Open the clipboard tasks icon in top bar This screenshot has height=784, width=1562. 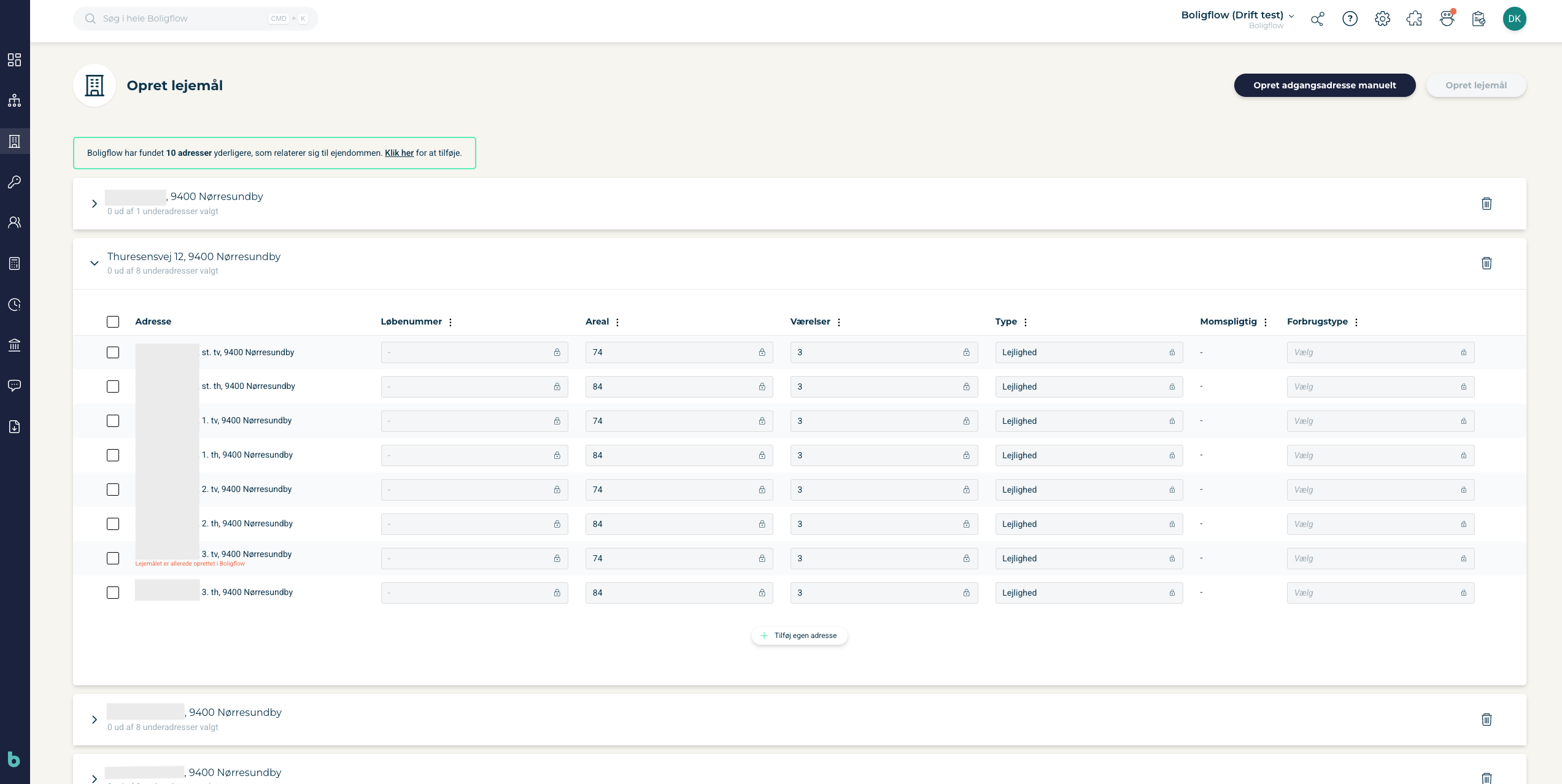pos(1479,19)
